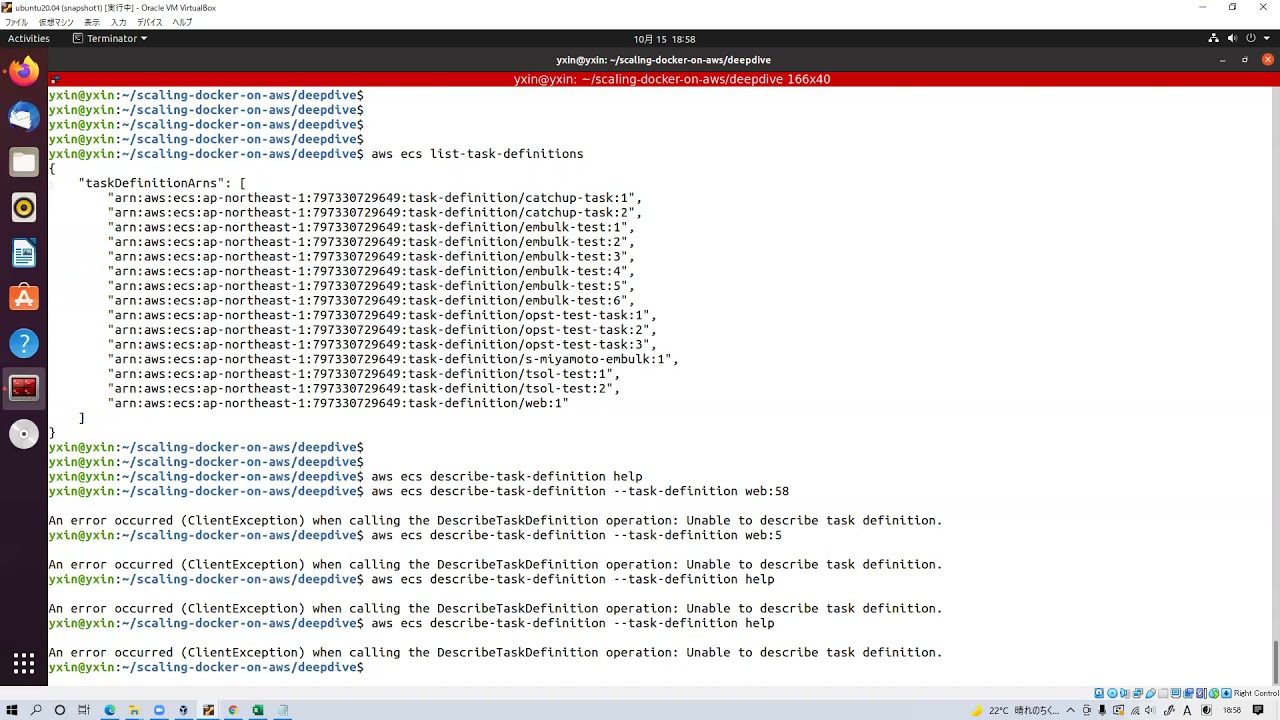The image size is (1280, 720).
Task: Open the Ubuntu power menu icon
Action: (1251, 38)
